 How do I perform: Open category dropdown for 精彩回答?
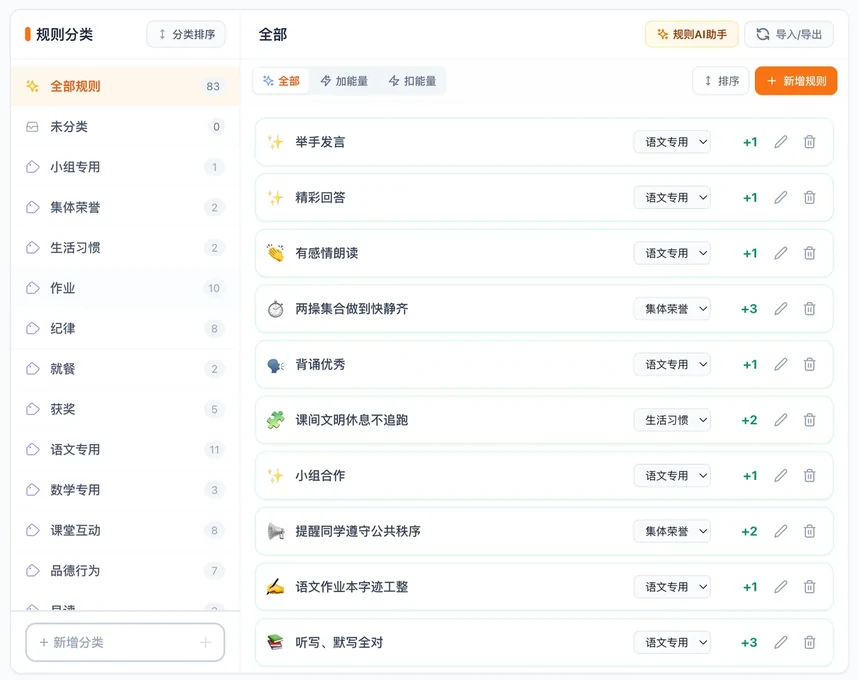(x=672, y=197)
